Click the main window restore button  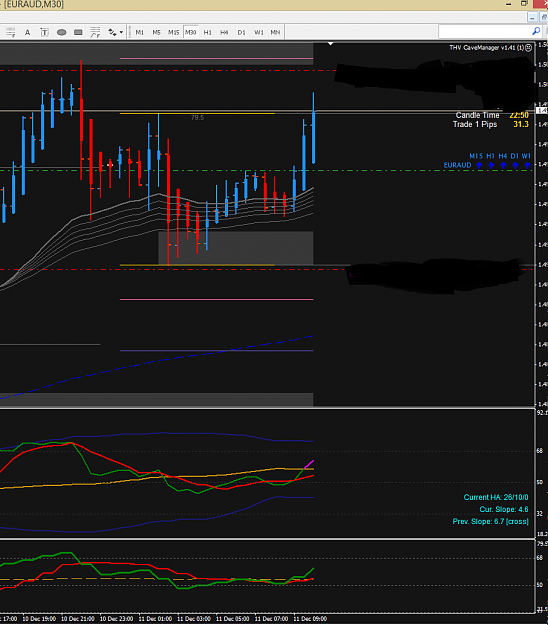[524, 4]
